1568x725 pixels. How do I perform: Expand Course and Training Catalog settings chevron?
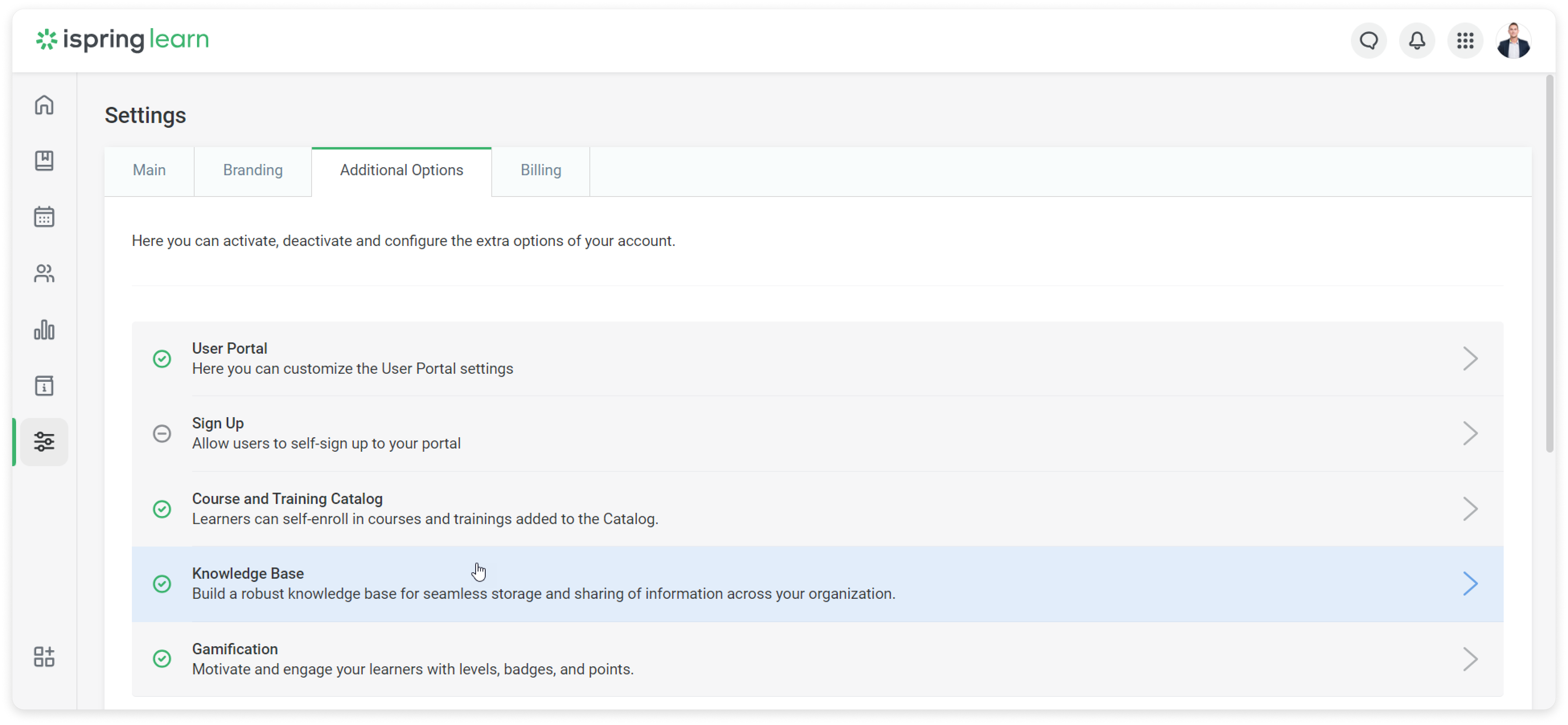(x=1471, y=508)
